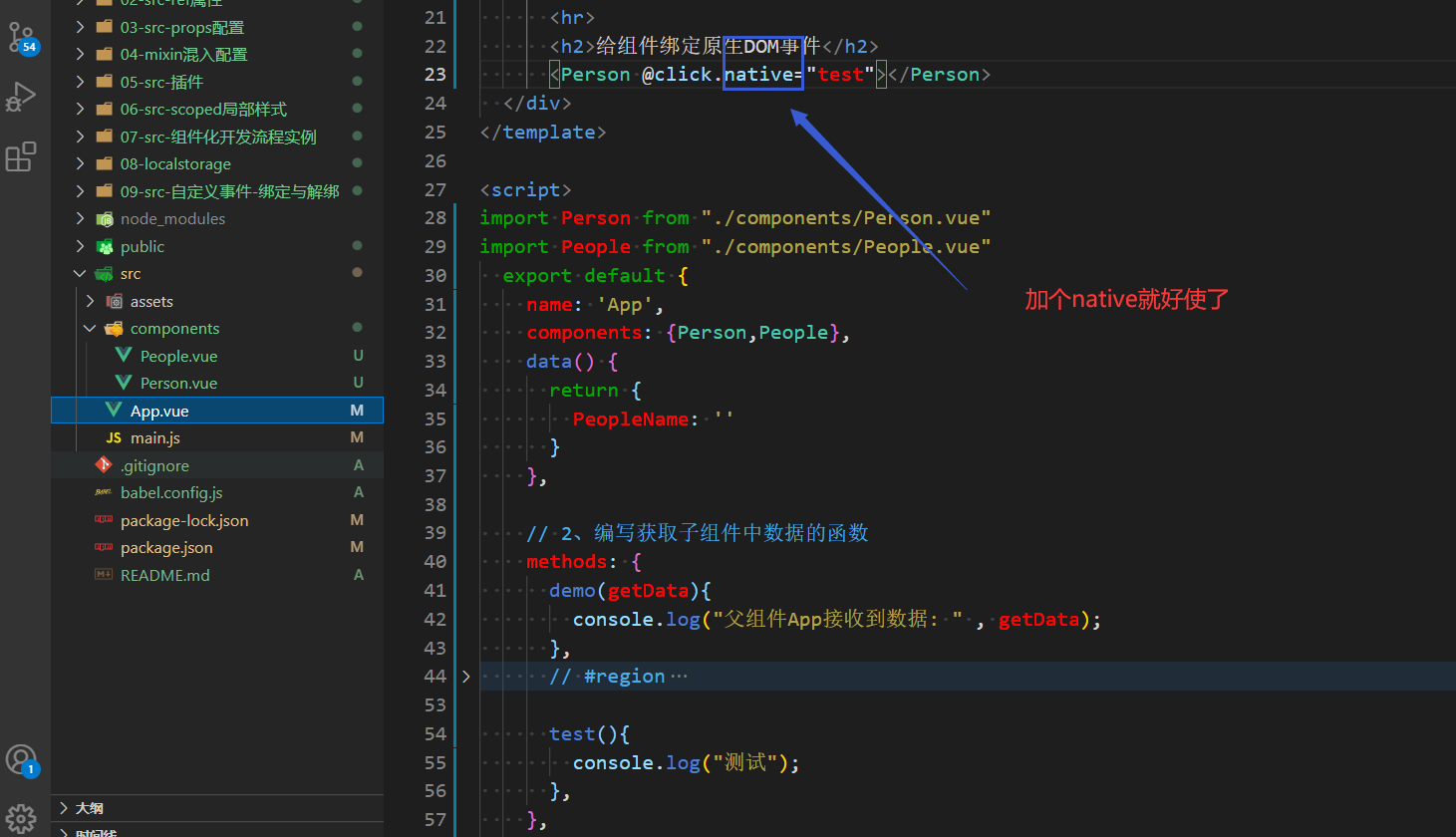The image size is (1456, 837).
Task: Click h2 heading text on line 22
Action: pos(709,46)
